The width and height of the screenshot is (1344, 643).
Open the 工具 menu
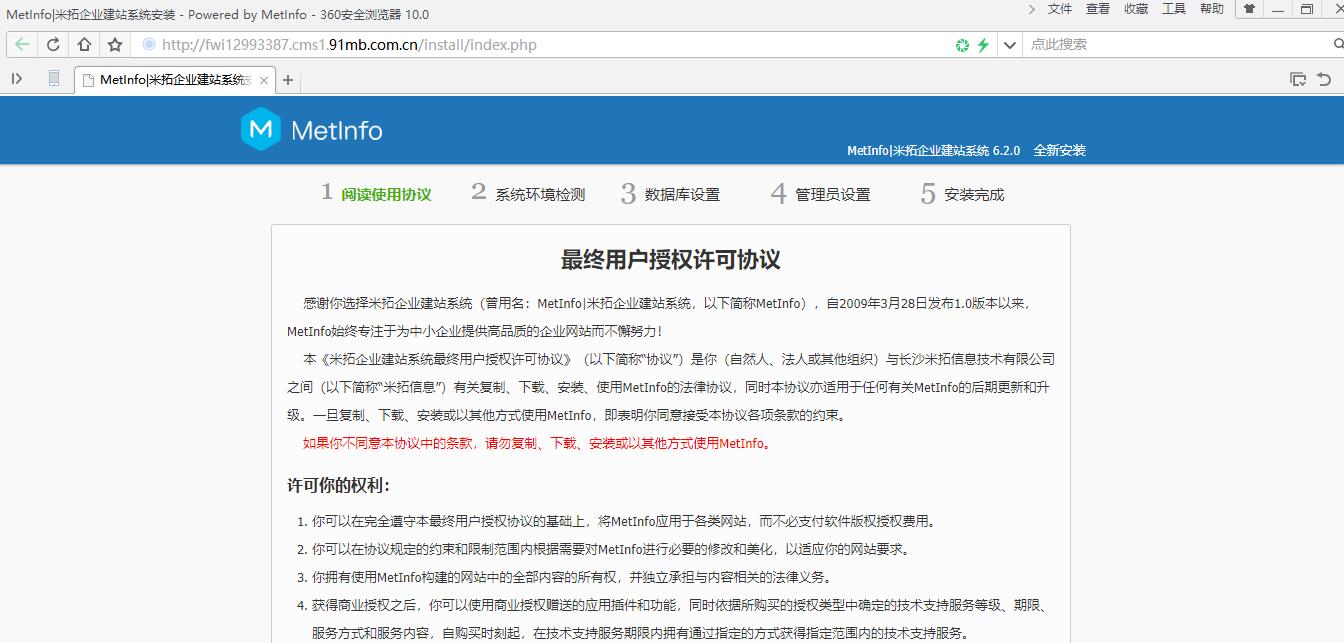[x=1174, y=9]
